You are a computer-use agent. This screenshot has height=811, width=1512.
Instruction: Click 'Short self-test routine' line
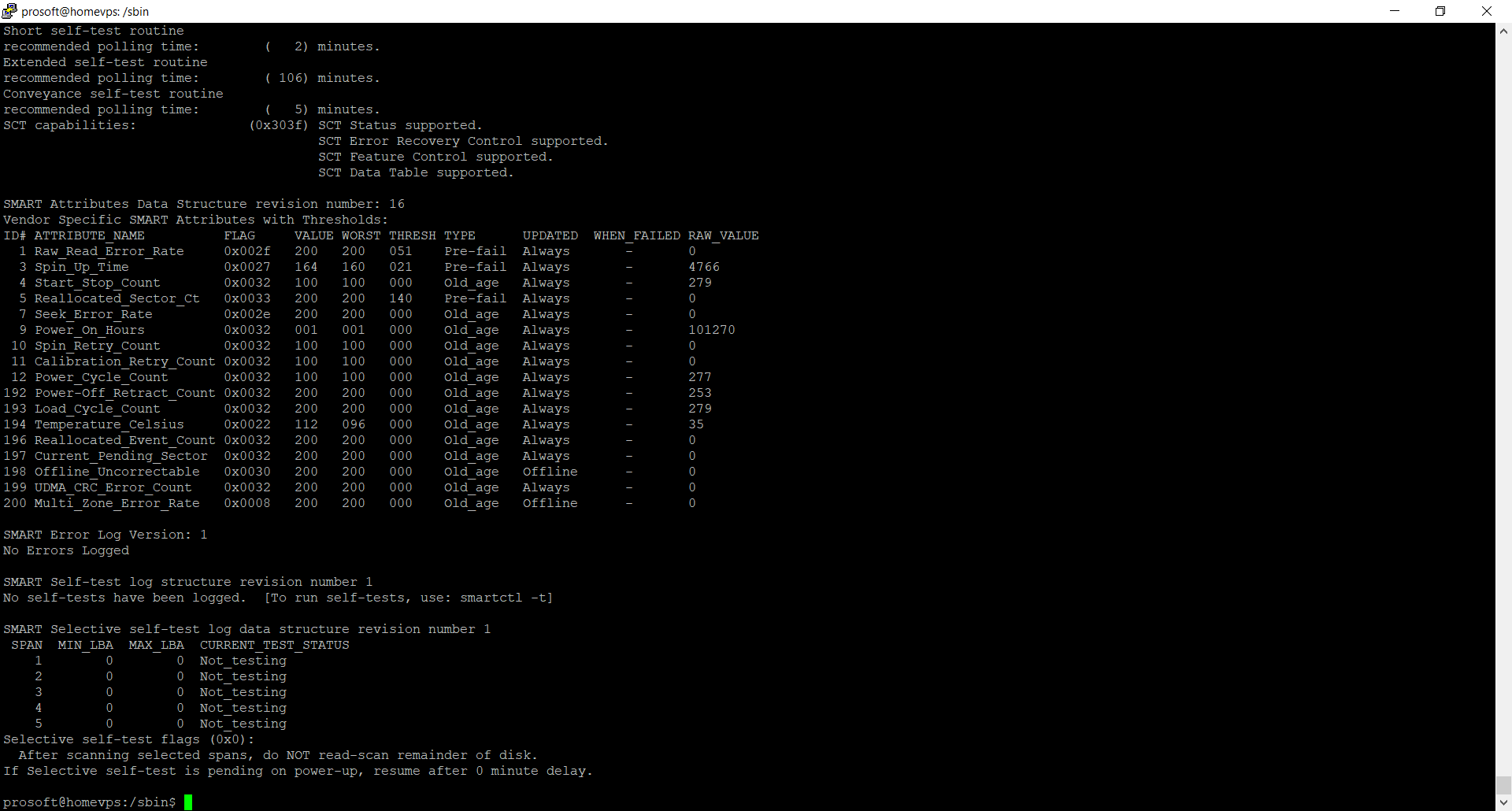click(94, 31)
